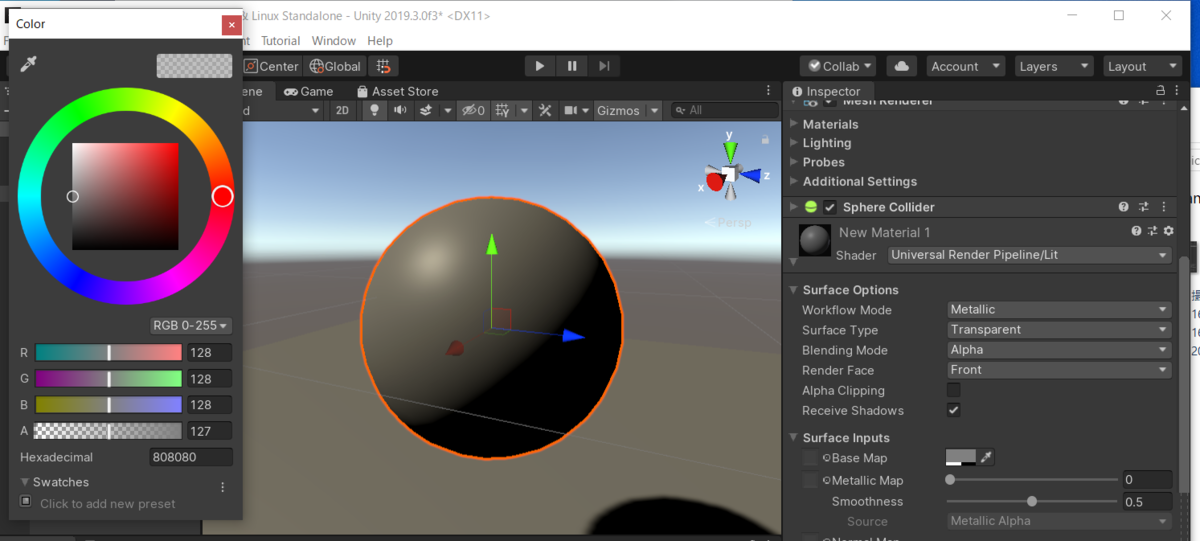This screenshot has width=1200, height=541.
Task: Click the Alpha slider in Color window
Action: coord(108,431)
